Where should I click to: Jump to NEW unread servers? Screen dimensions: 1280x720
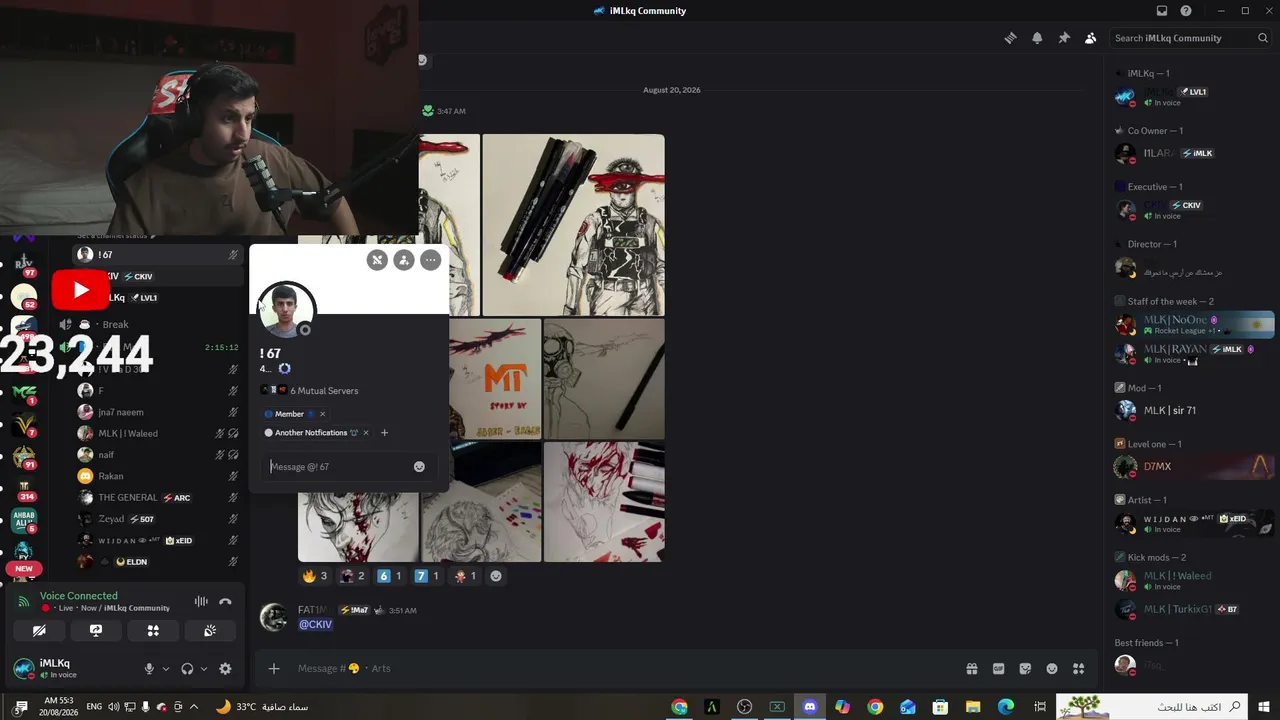click(x=24, y=568)
